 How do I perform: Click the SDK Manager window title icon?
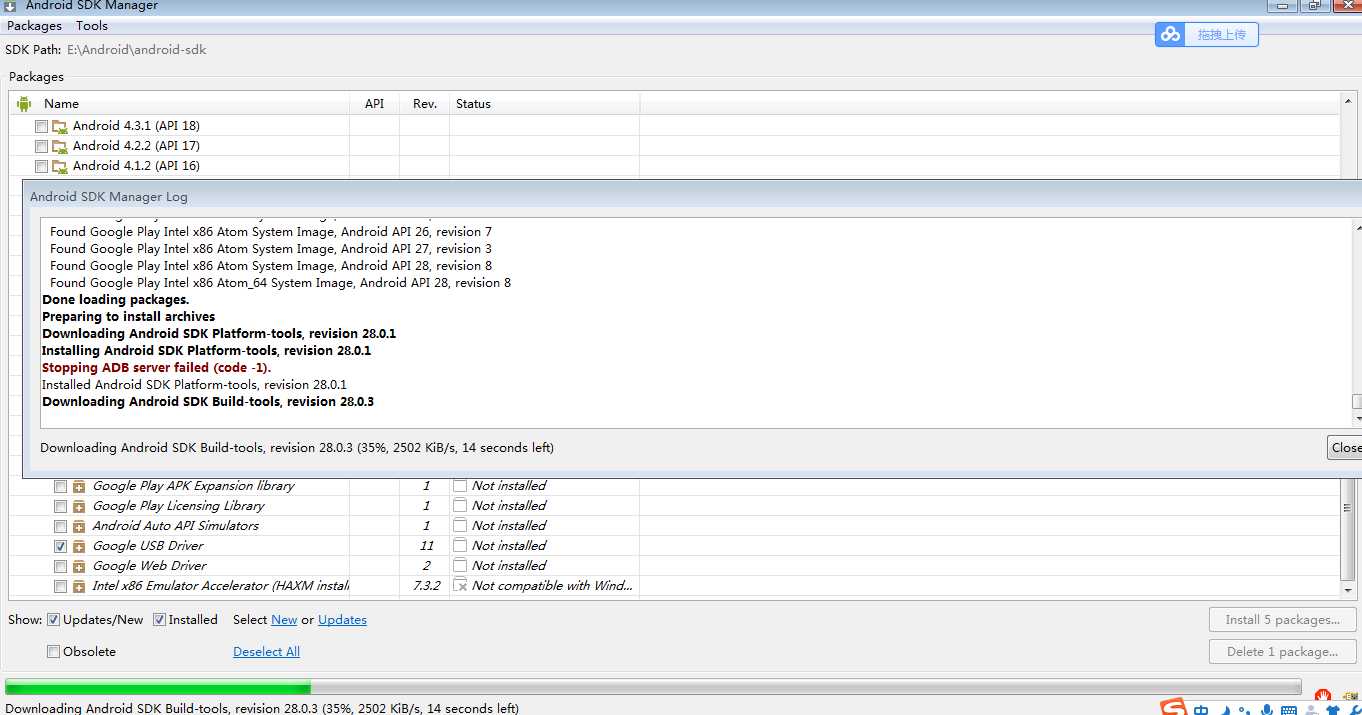[10, 5]
